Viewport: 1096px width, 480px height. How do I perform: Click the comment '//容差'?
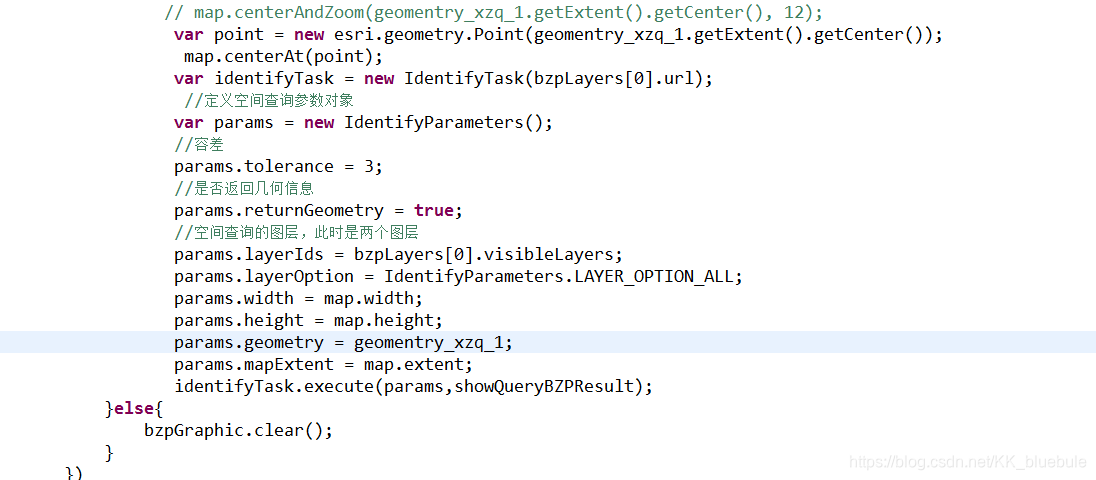tap(199, 145)
